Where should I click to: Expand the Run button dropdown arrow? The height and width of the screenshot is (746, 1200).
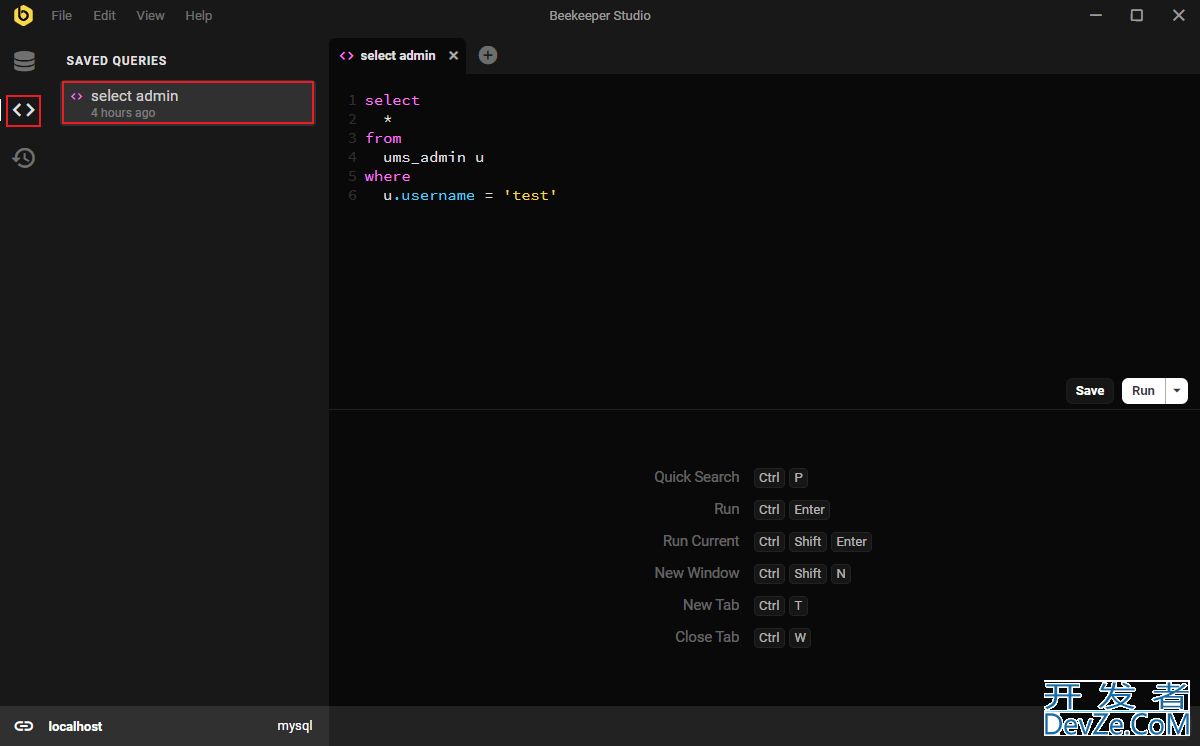[1177, 391]
